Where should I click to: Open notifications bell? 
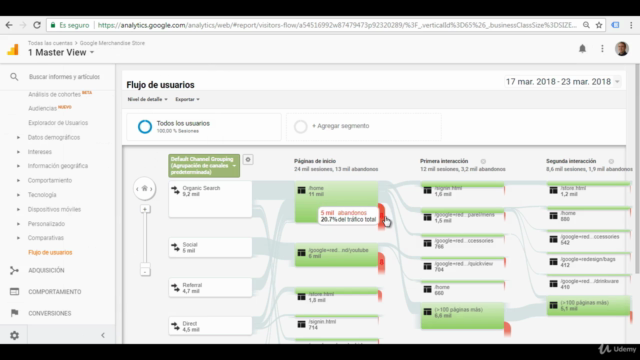[582, 49]
